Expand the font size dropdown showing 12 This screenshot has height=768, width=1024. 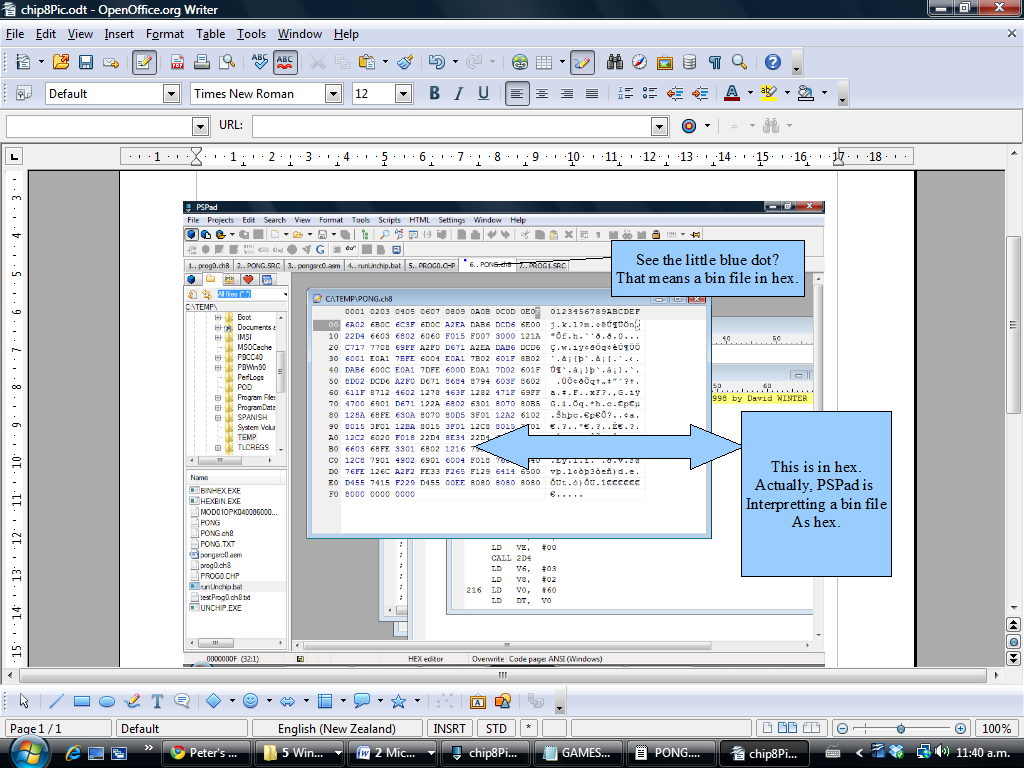click(x=404, y=94)
